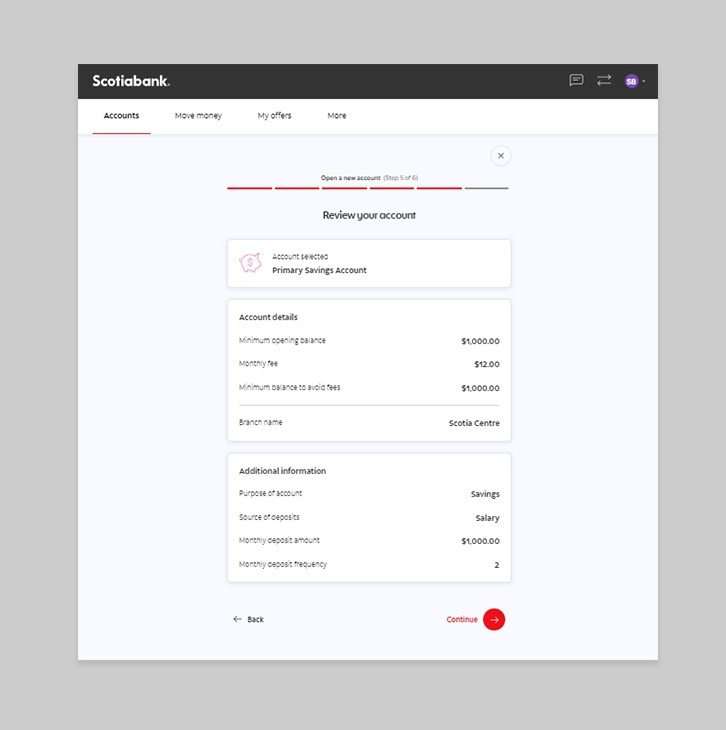Image resolution: width=726 pixels, height=730 pixels.
Task: Click the Additional information heading
Action: pos(282,471)
